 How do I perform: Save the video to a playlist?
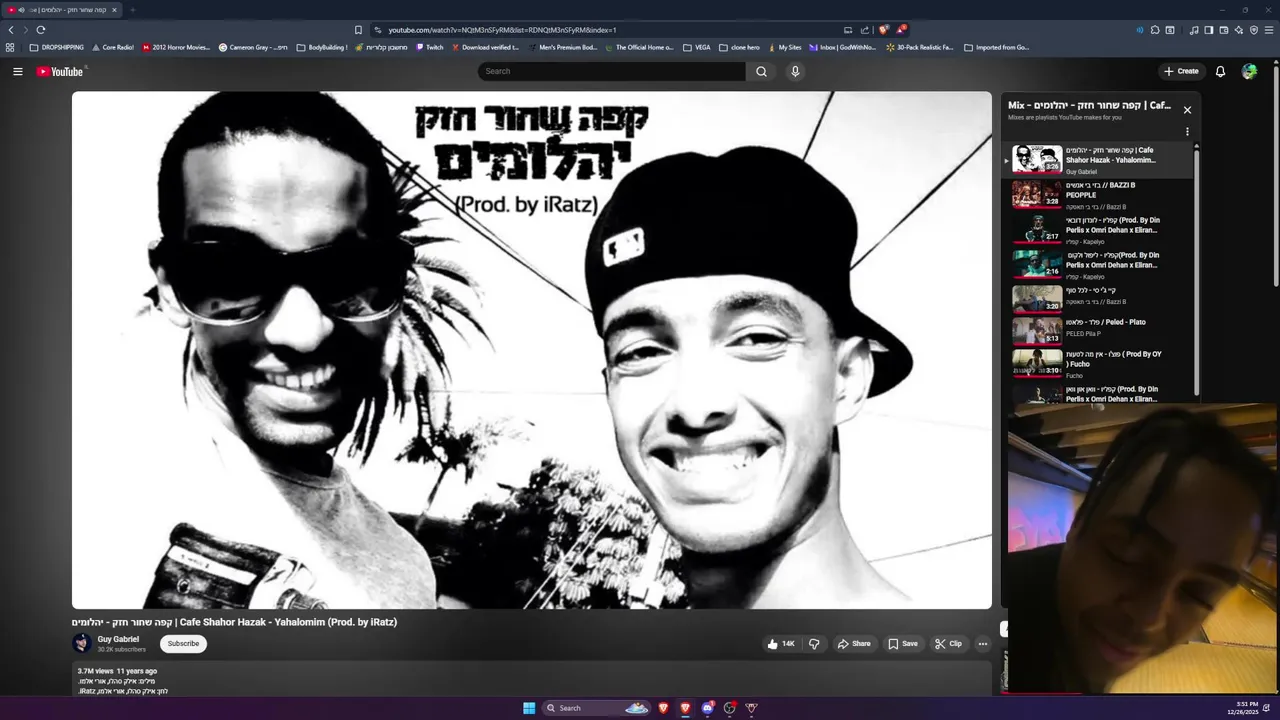pos(902,644)
